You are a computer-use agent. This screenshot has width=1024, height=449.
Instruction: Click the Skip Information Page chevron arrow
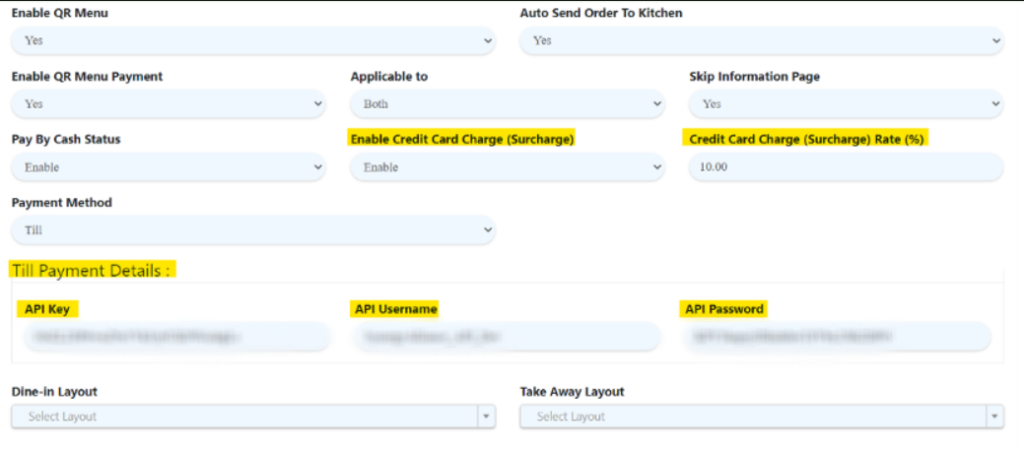(996, 104)
